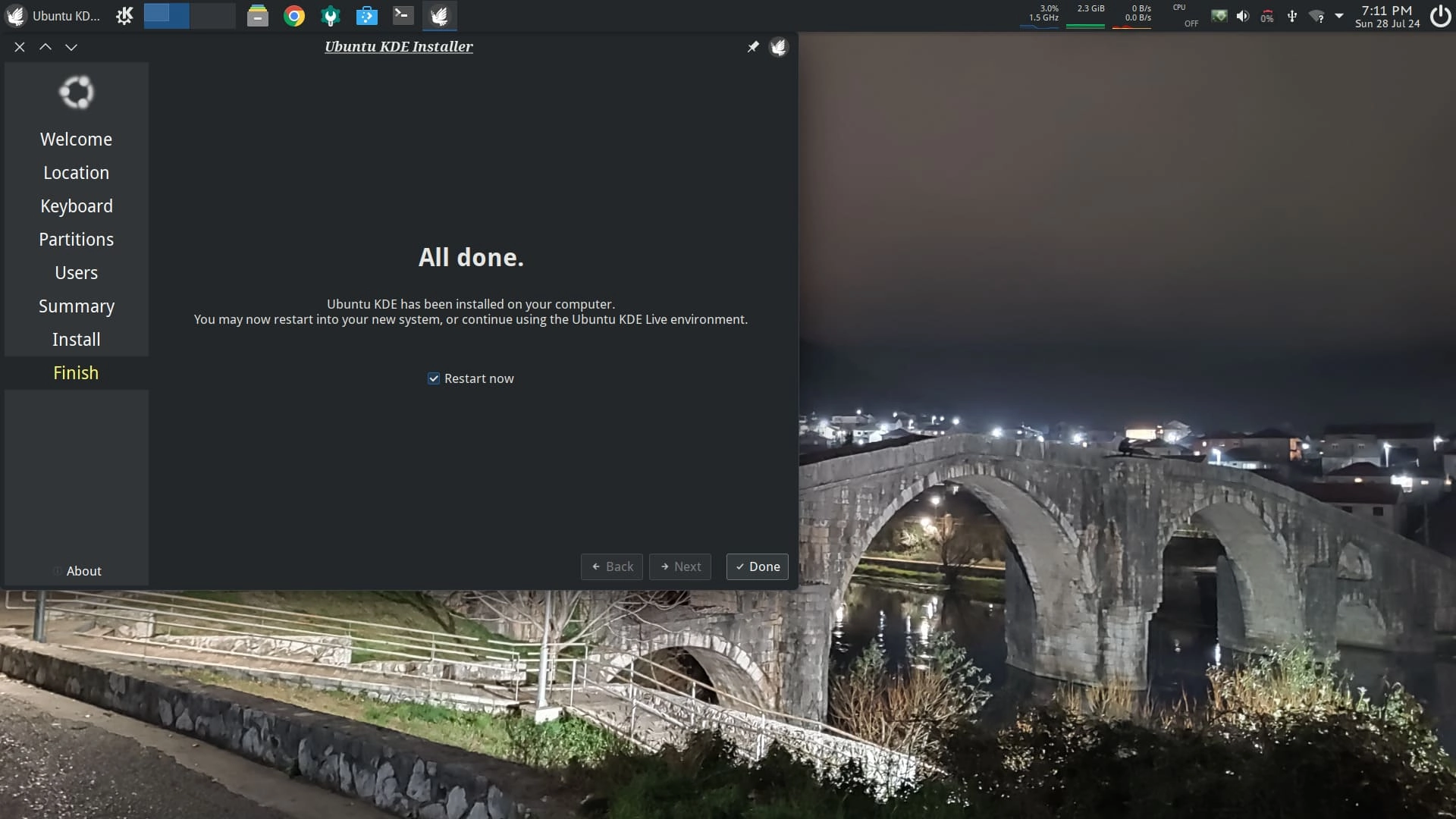Screen dimensions: 1456x819
Task: Open the blue software store icon
Action: coord(367,15)
